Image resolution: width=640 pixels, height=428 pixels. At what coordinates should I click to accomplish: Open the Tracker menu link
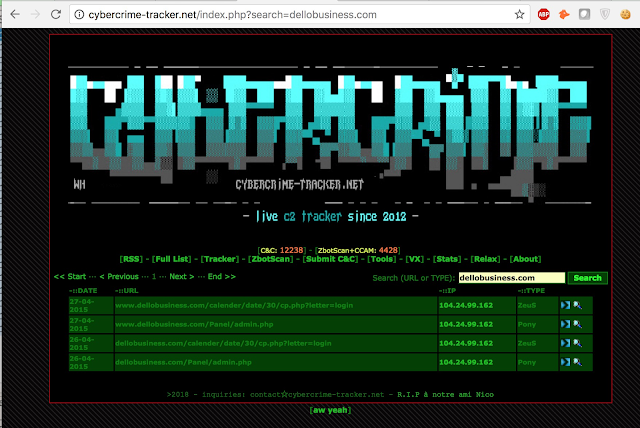click(x=220, y=259)
